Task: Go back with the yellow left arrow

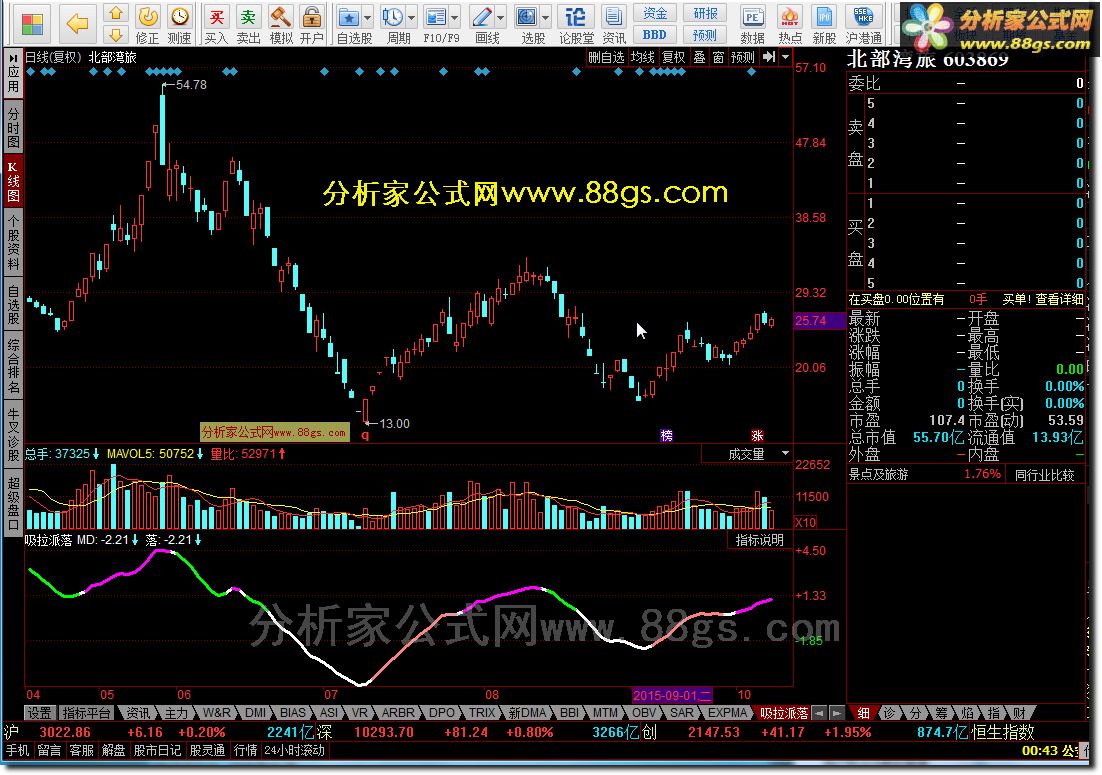Action: pyautogui.click(x=77, y=24)
